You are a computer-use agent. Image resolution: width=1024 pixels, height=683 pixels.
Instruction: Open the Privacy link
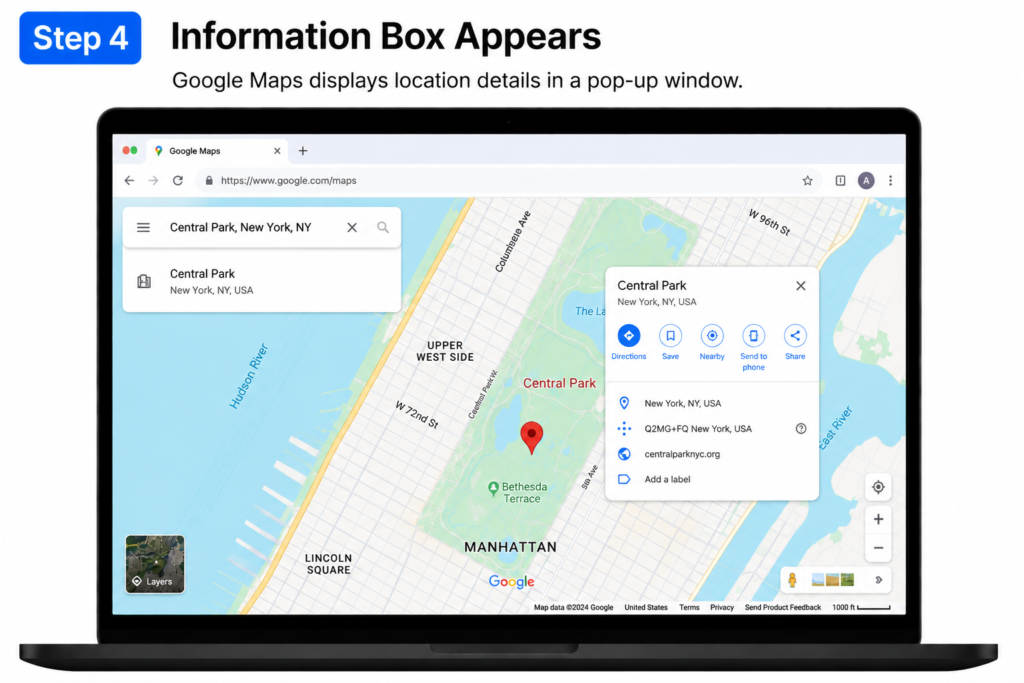(722, 607)
